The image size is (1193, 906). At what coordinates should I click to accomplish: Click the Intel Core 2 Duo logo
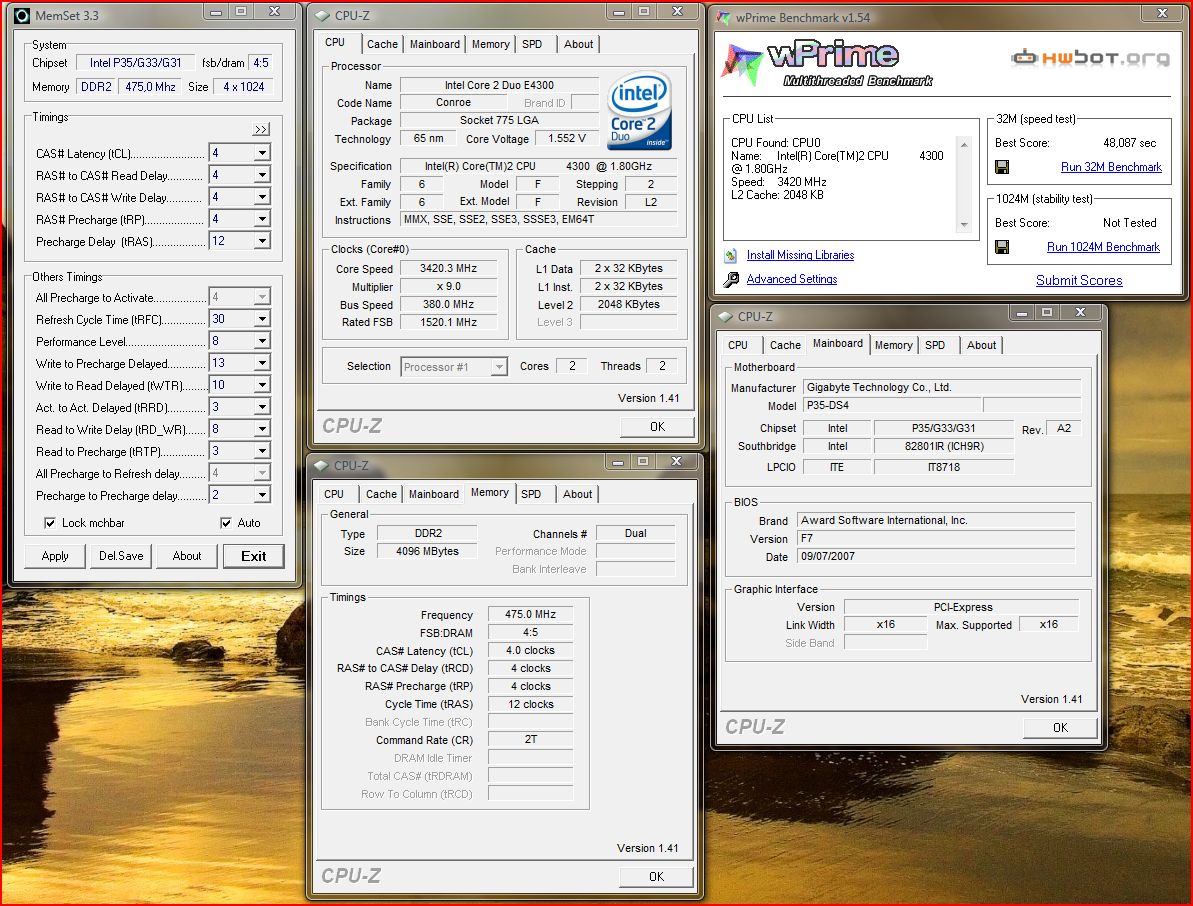(640, 111)
